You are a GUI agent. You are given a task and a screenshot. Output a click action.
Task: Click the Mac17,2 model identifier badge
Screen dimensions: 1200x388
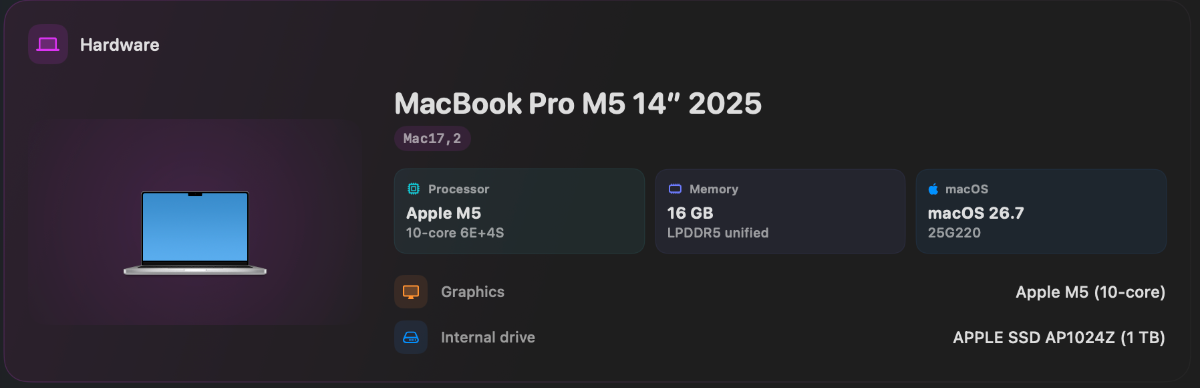(432, 139)
